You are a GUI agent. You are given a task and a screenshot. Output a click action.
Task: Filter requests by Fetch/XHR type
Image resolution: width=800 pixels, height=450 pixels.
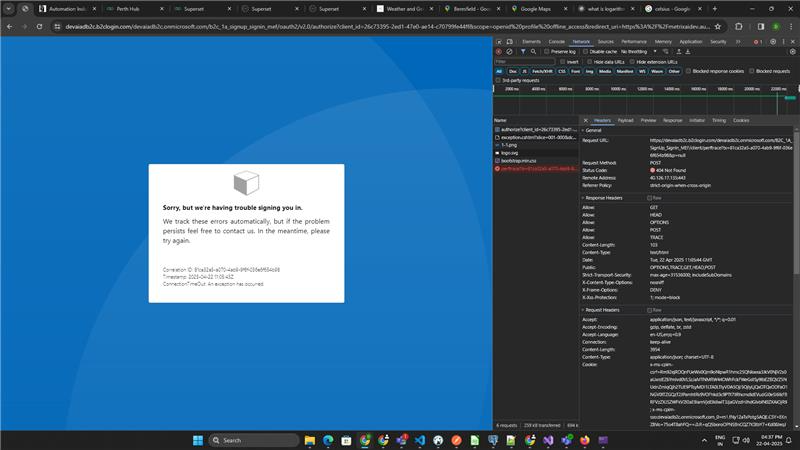coord(542,71)
